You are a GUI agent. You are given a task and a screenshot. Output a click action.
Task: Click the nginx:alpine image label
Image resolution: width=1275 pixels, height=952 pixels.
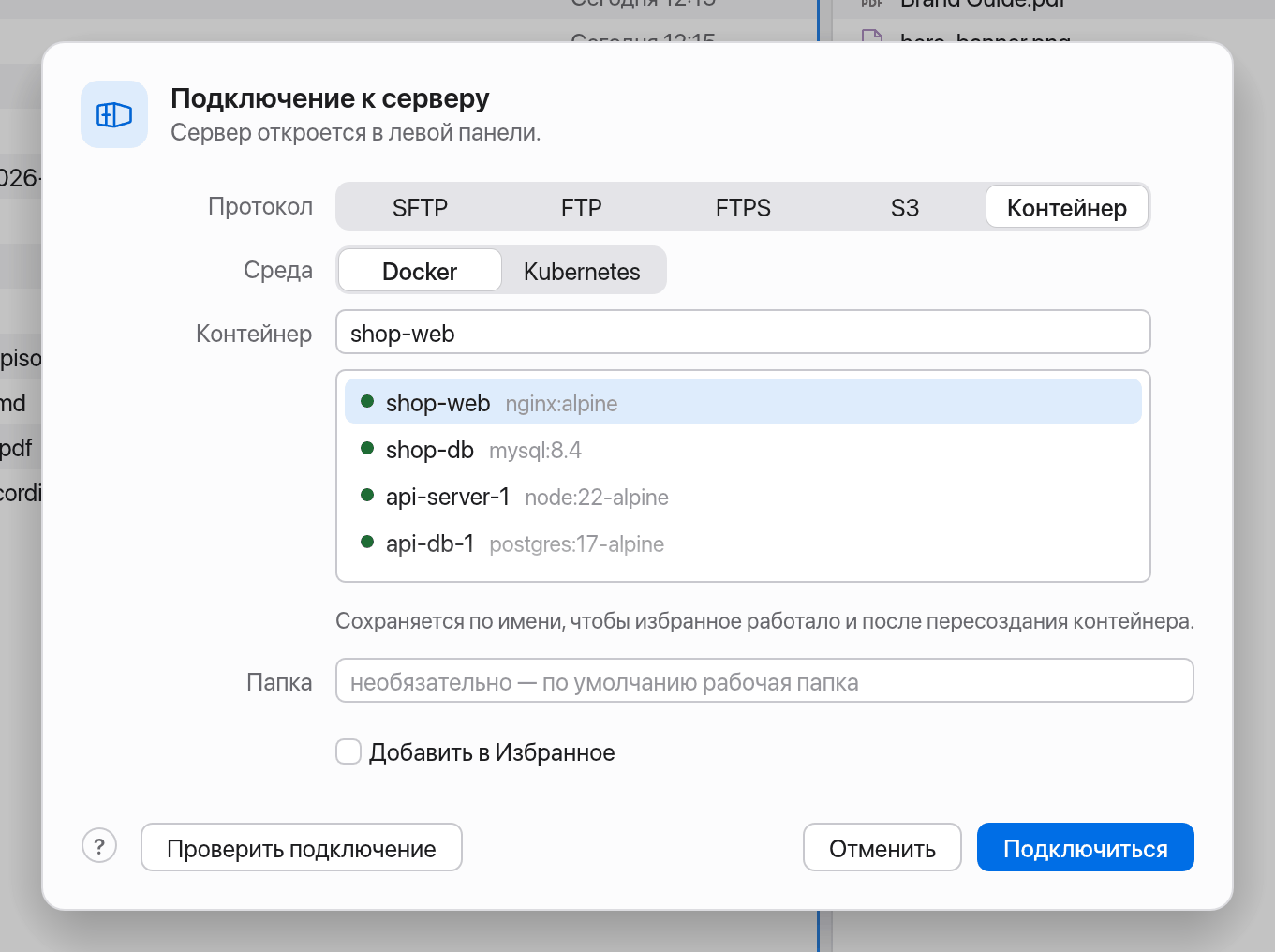(561, 404)
